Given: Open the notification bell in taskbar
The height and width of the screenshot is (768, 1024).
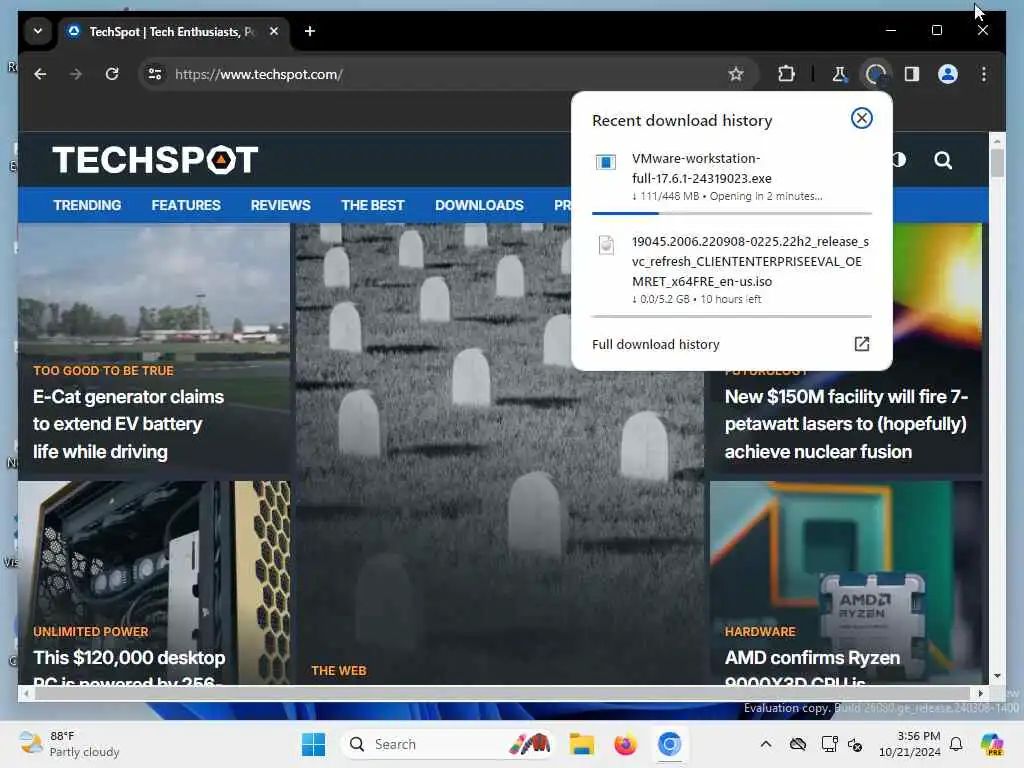Looking at the screenshot, I should 956,744.
